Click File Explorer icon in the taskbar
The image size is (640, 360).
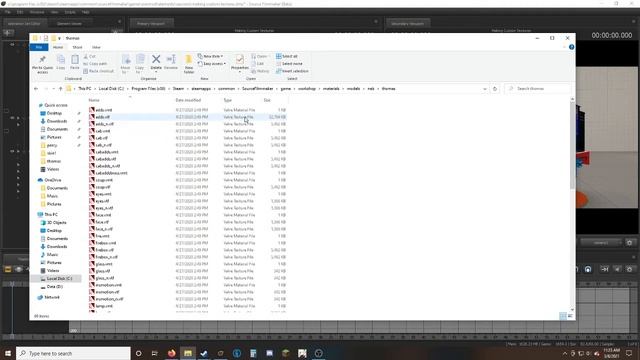(188, 353)
